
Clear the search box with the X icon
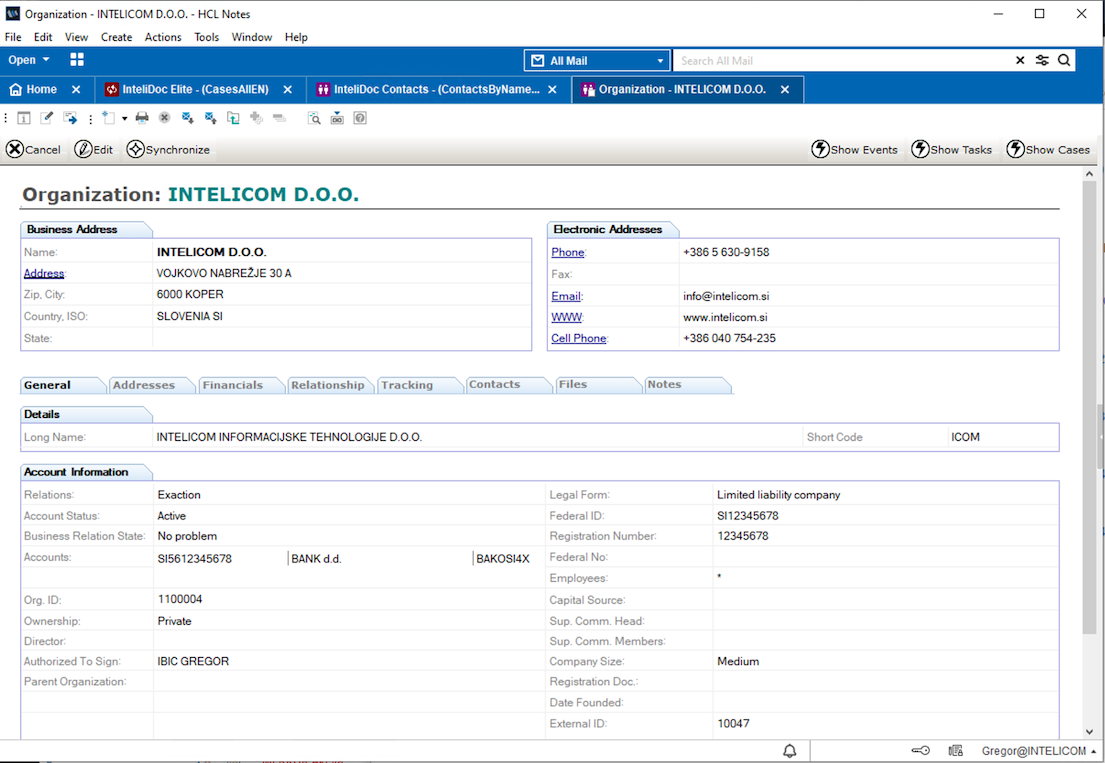point(1020,61)
